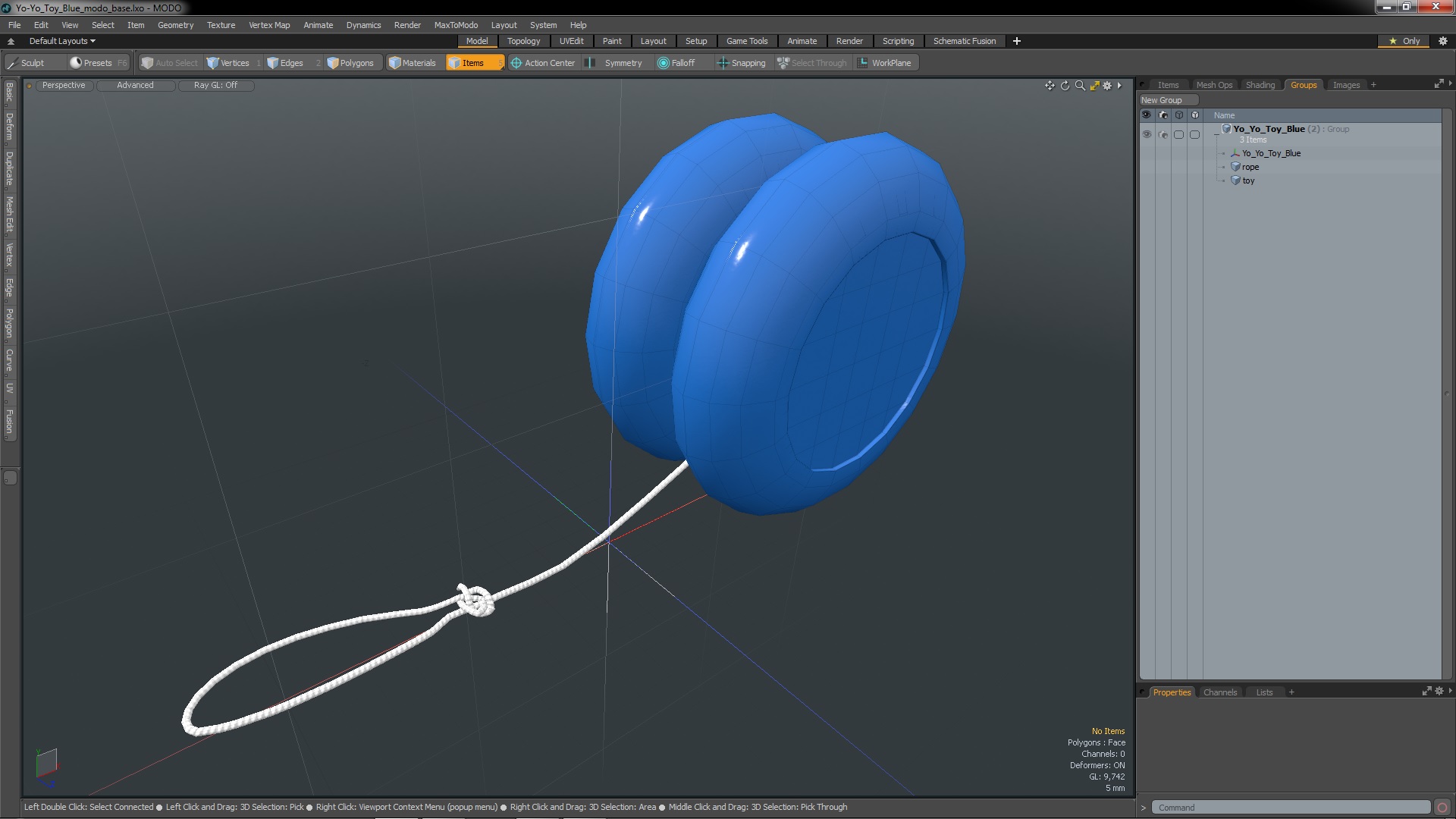Open the layout settings gear icon
This screenshot has height=819, width=1456.
pos(1443,41)
